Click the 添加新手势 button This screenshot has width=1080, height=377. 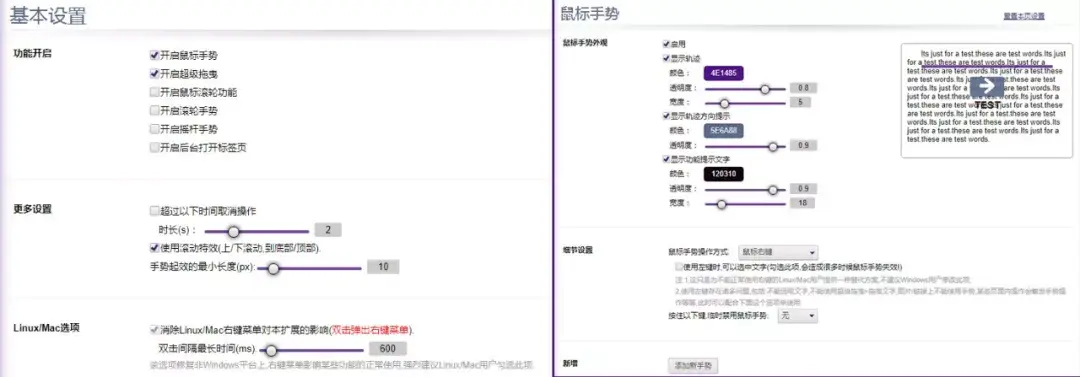coord(694,365)
